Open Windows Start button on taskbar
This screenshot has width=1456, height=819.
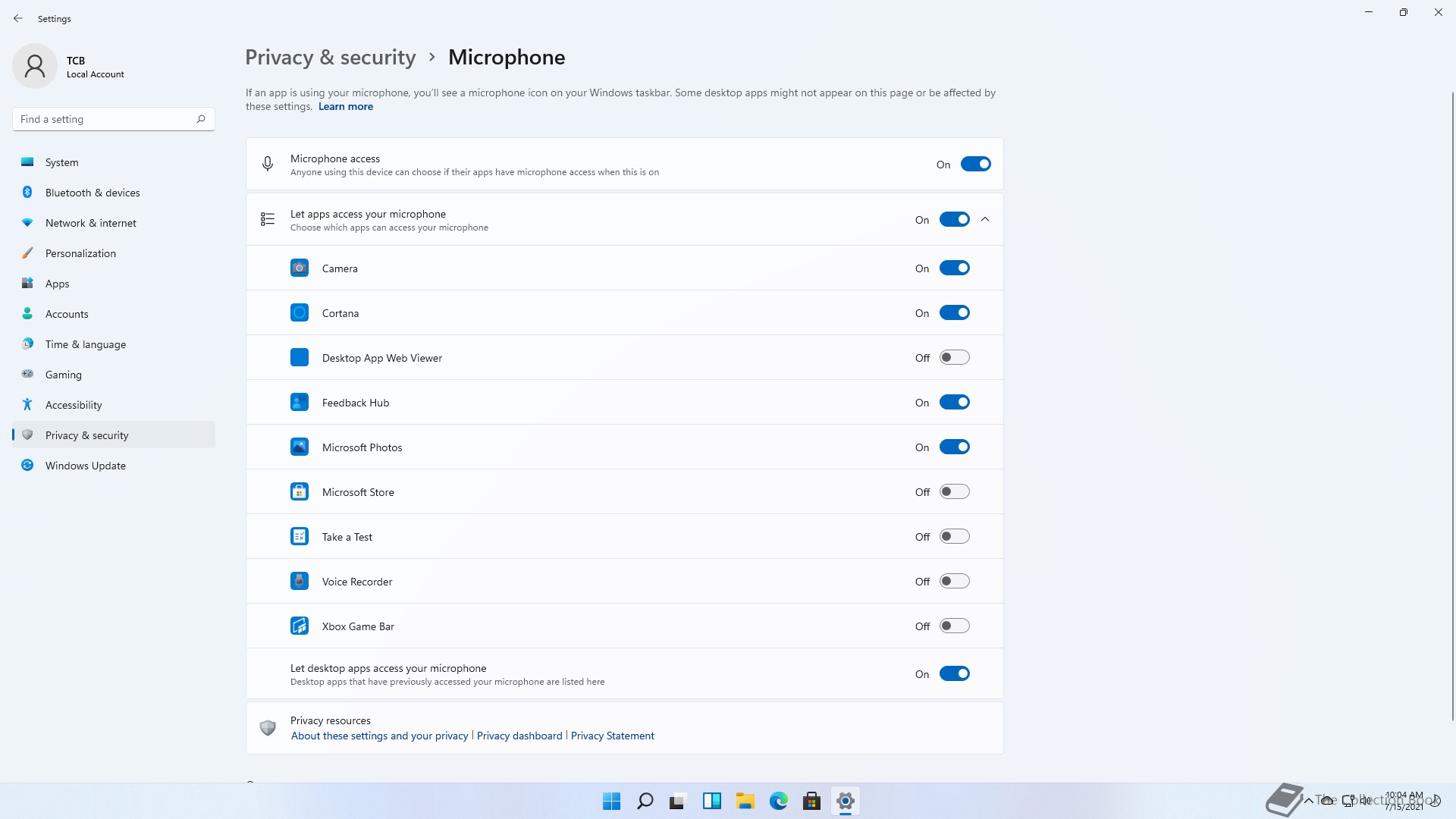(x=611, y=801)
